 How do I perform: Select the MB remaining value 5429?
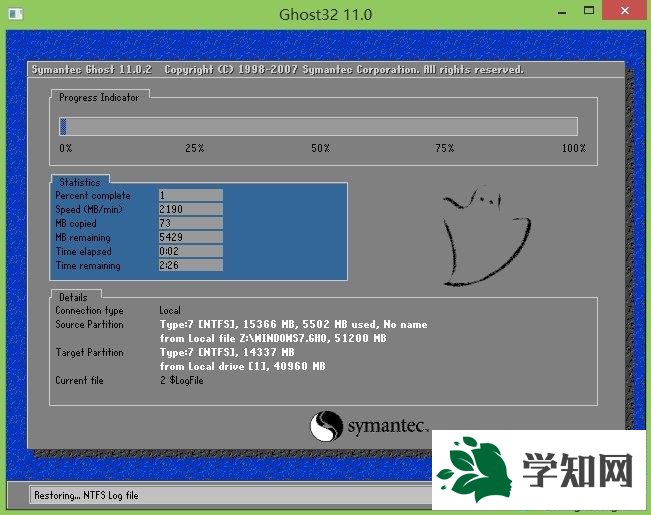click(x=191, y=237)
